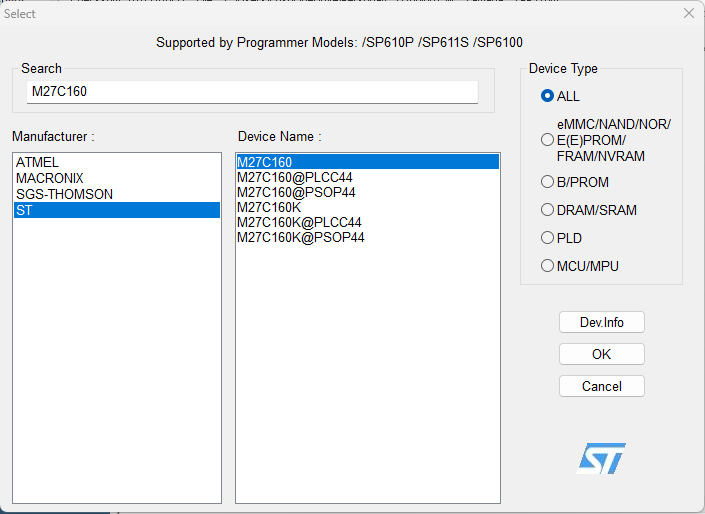Select M27C160@PSOP44 in device list

point(296,192)
